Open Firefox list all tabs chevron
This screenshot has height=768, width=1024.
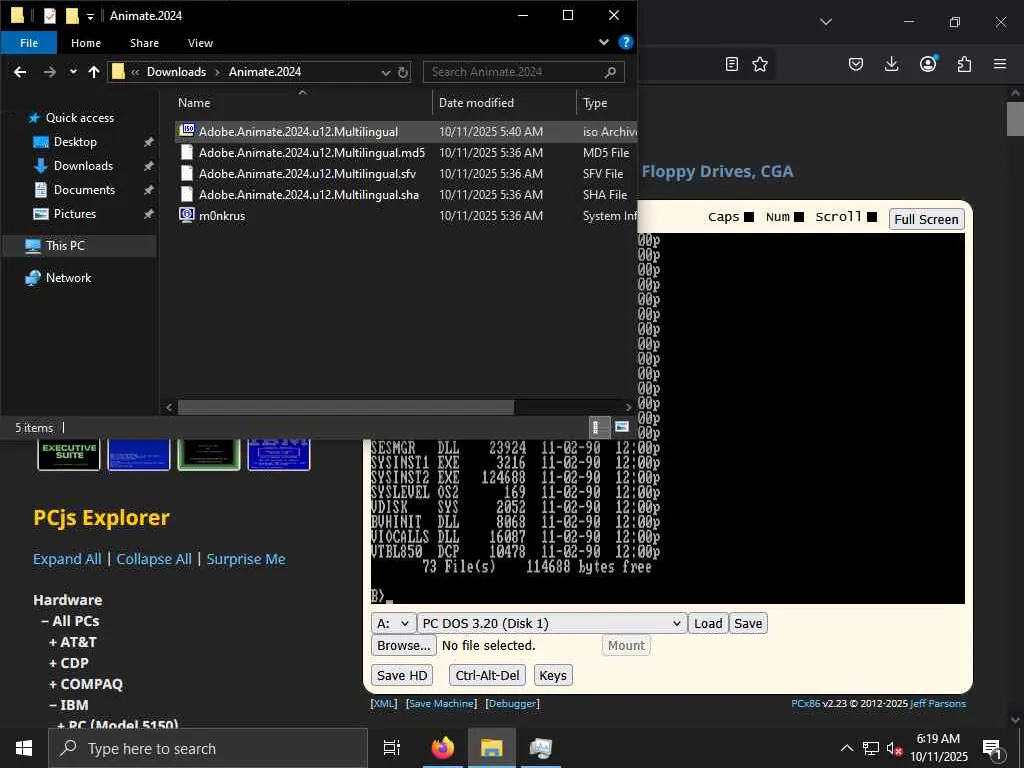point(825,22)
